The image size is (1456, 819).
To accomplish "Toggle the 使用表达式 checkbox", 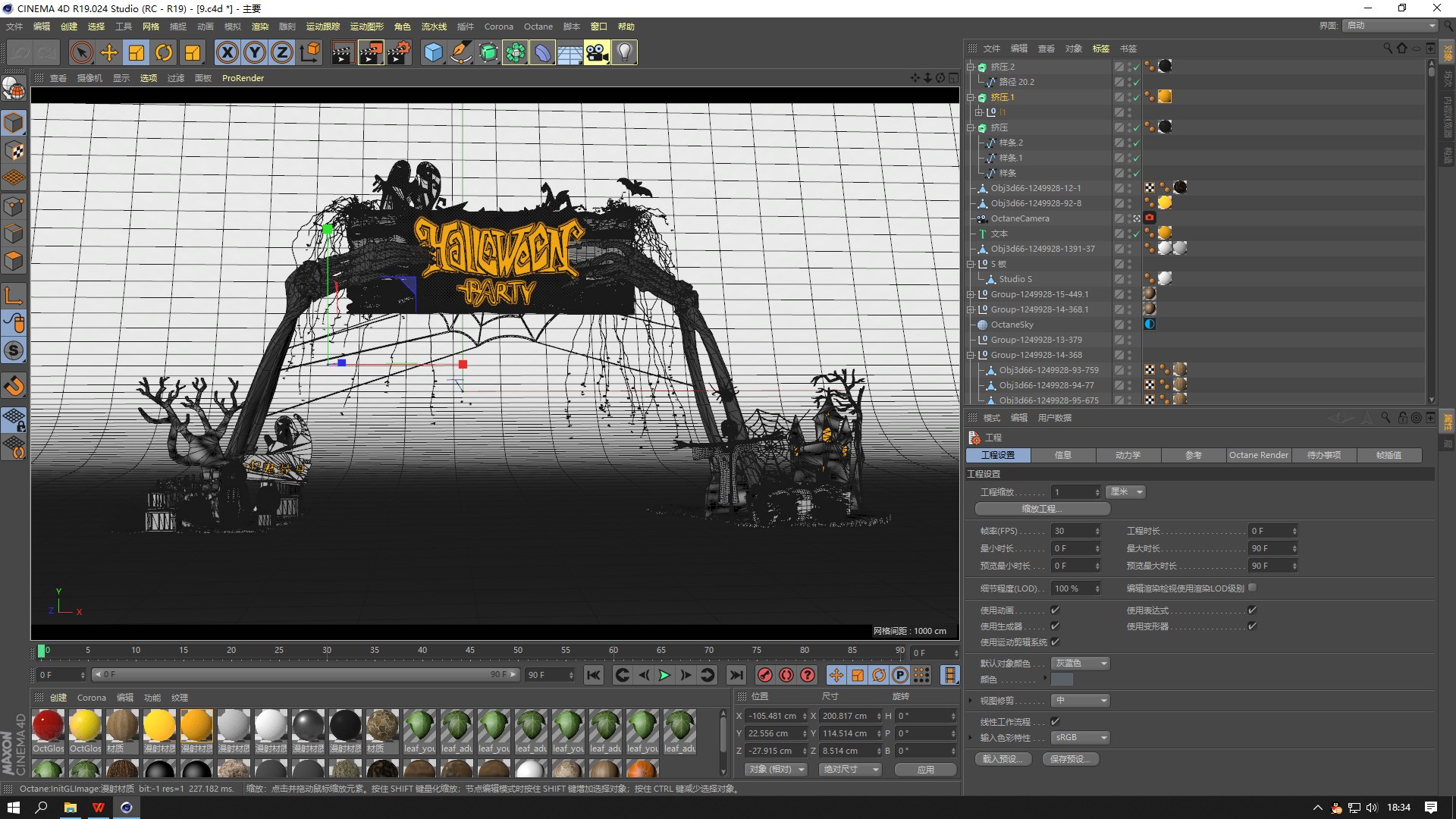I will (1252, 610).
